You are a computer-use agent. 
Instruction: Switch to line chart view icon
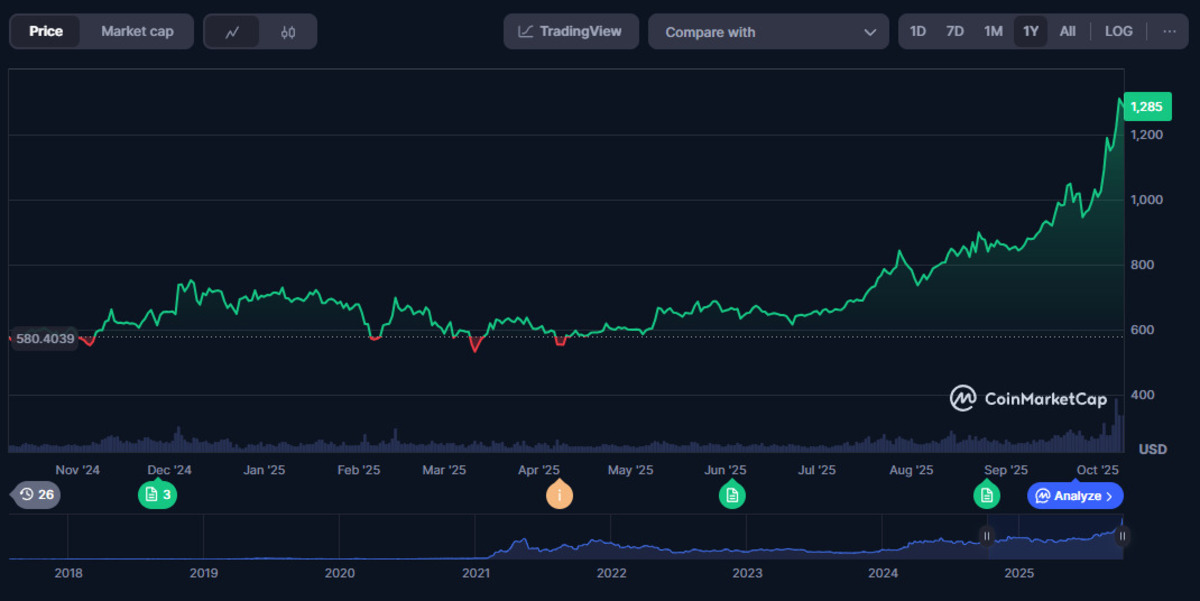point(232,32)
